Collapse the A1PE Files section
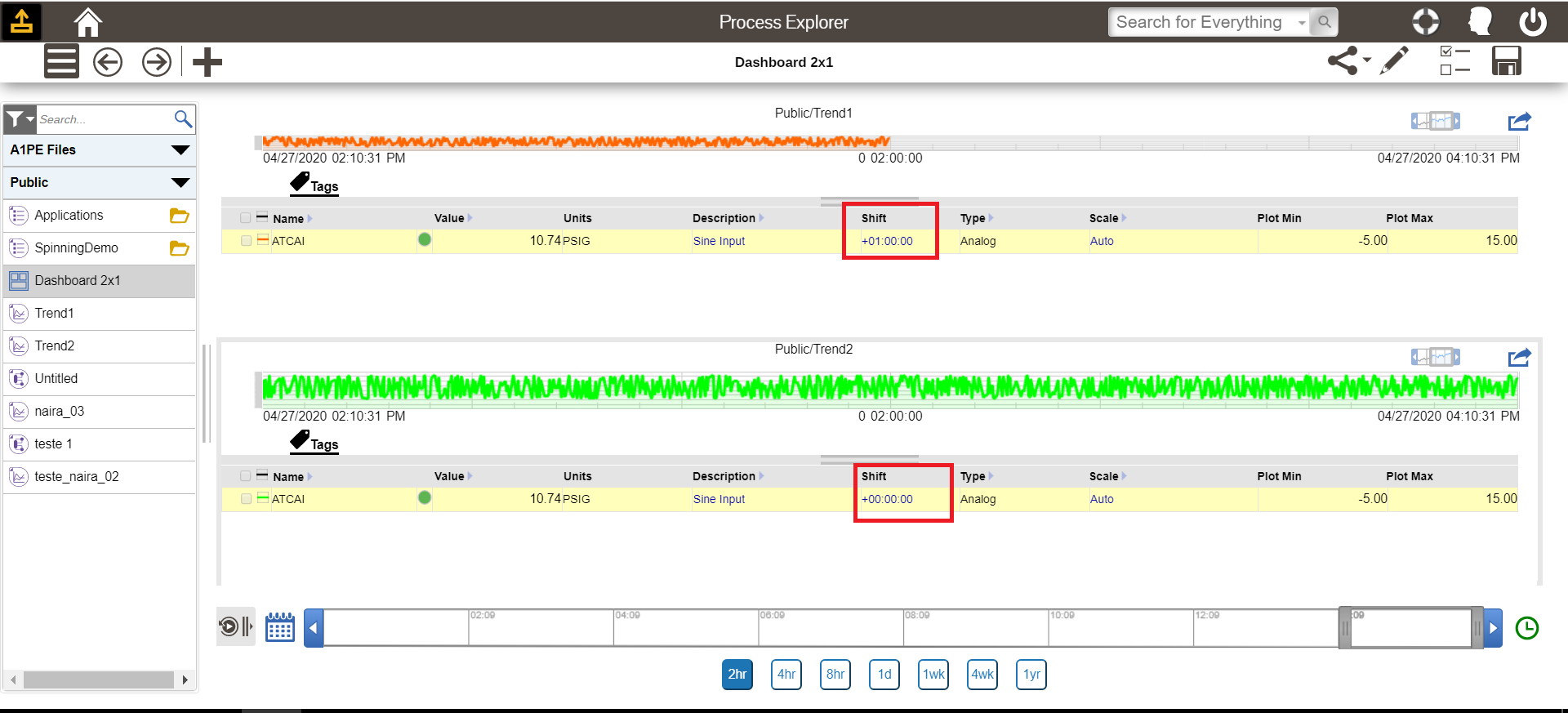Screen dimensions: 1568x713 click(x=180, y=150)
